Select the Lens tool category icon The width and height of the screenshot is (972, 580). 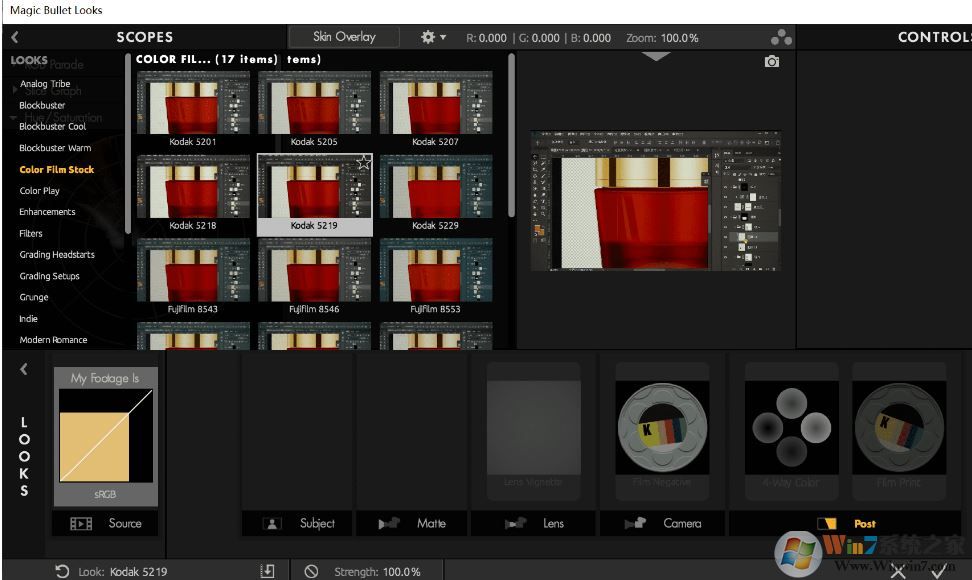point(518,523)
